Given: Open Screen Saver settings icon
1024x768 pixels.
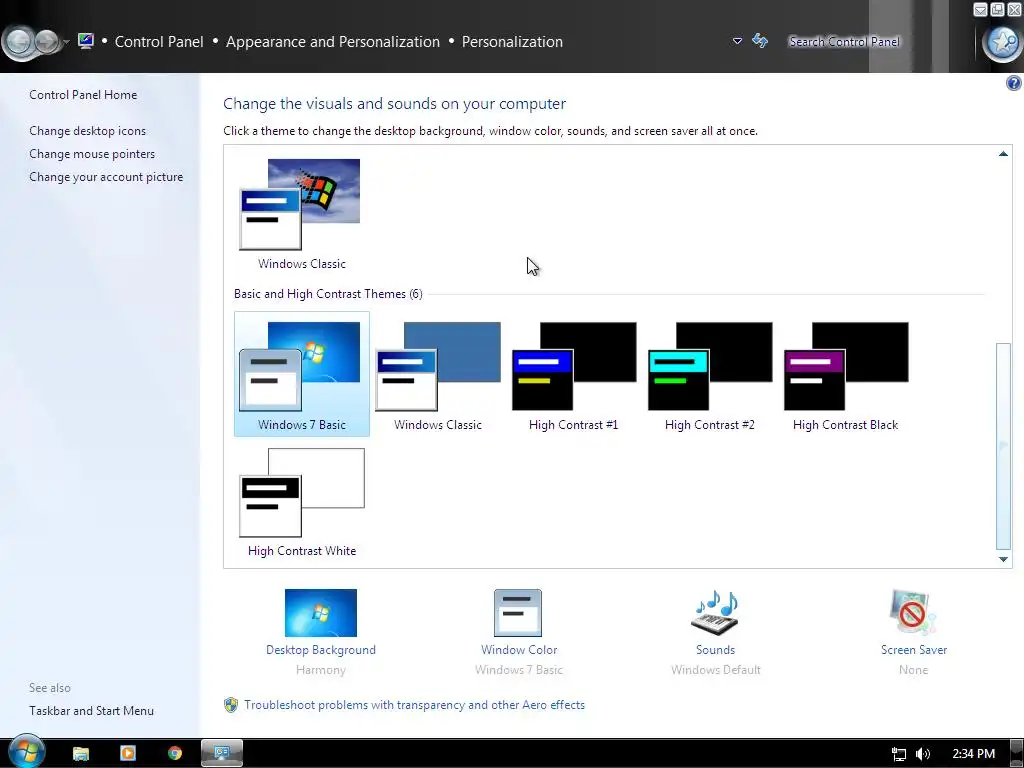Looking at the screenshot, I should click(913, 613).
